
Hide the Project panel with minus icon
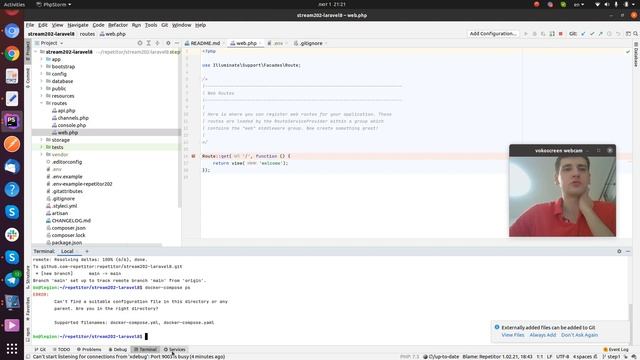[177, 43]
